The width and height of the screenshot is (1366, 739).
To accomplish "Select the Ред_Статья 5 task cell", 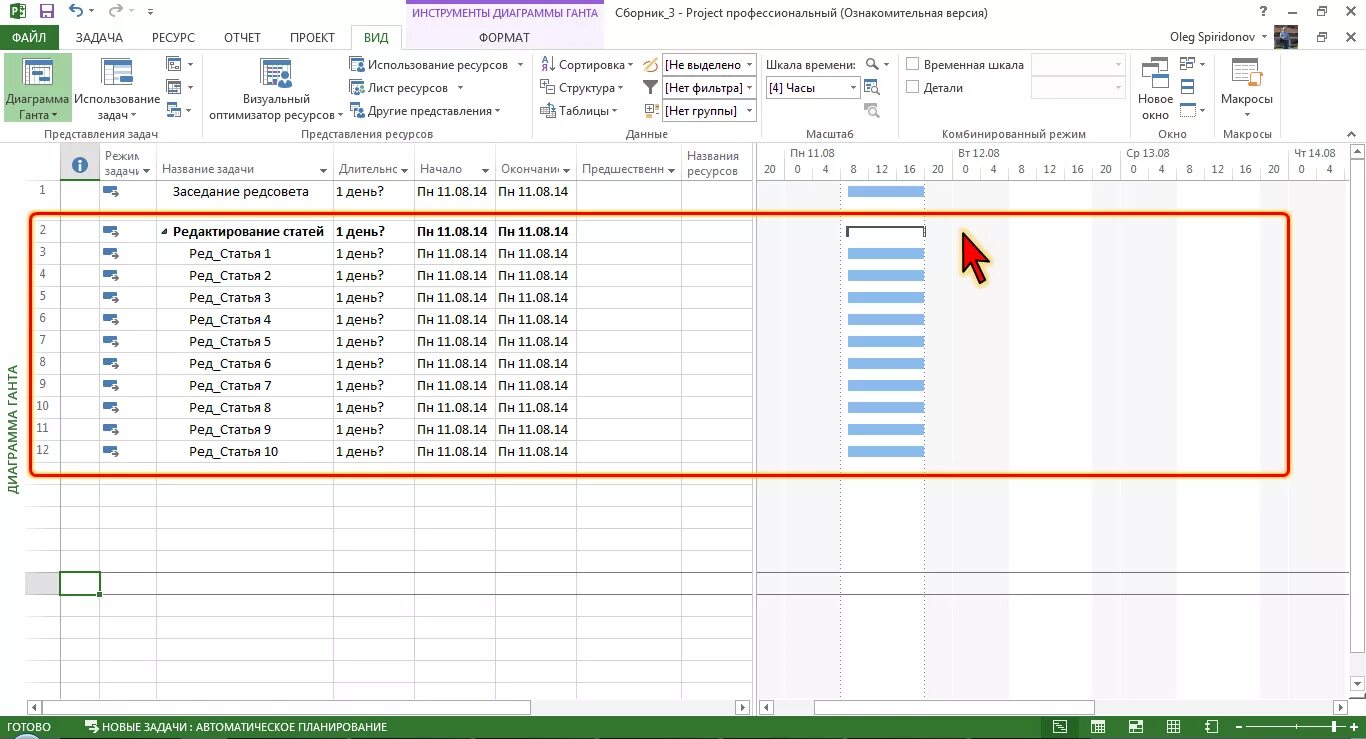I will coord(245,342).
